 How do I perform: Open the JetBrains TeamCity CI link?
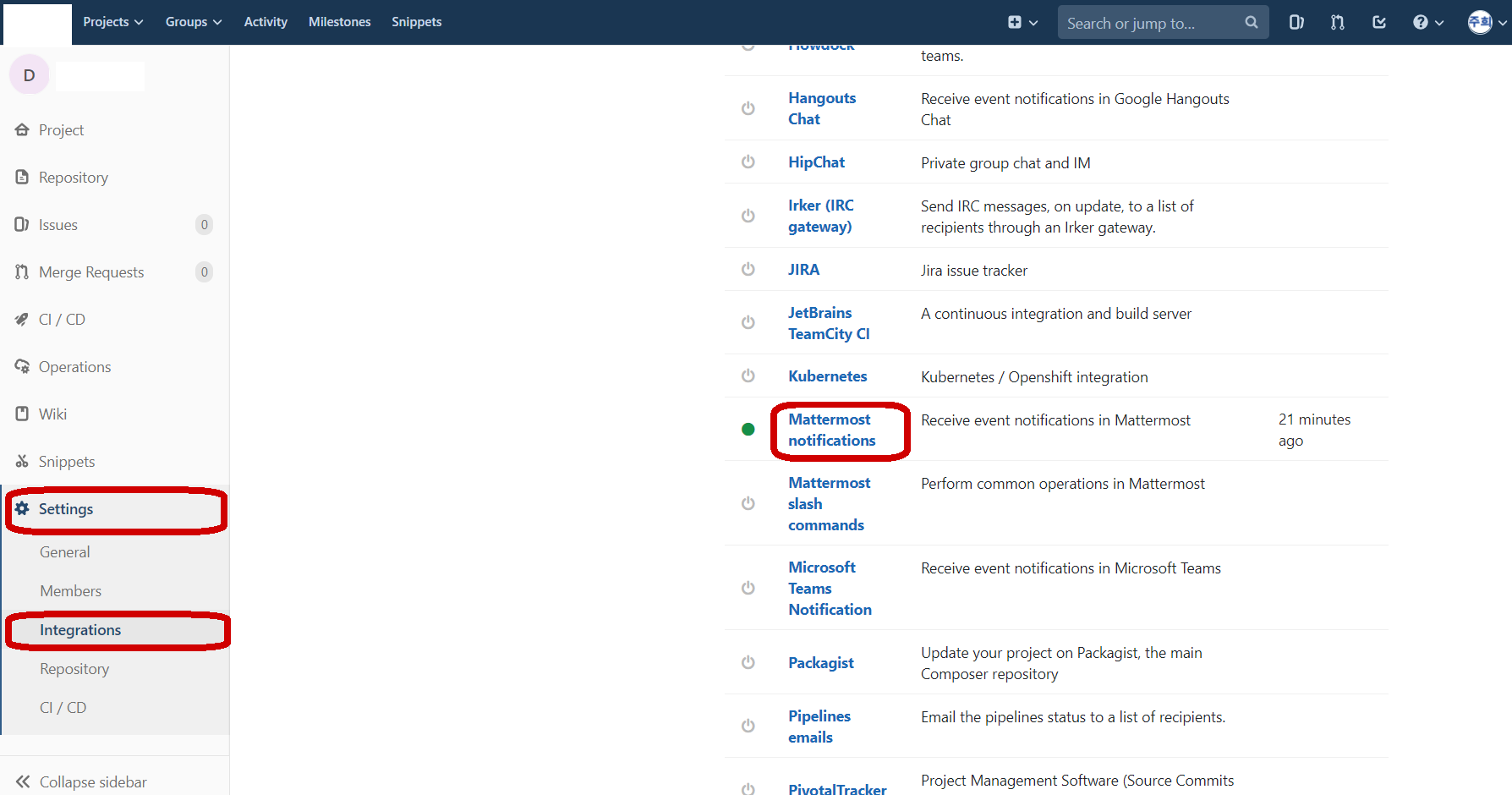(829, 323)
